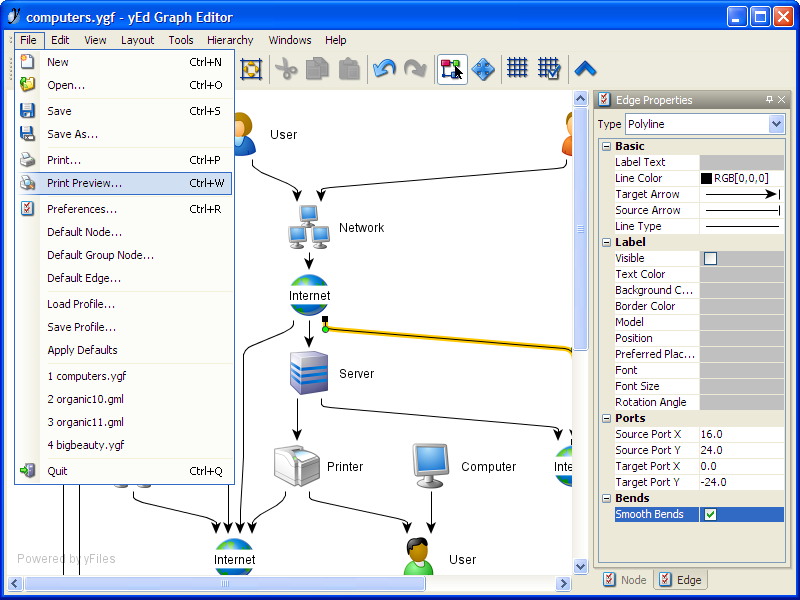Toggle the edit mode toolbar icon
The width and height of the screenshot is (800, 600).
[x=452, y=69]
